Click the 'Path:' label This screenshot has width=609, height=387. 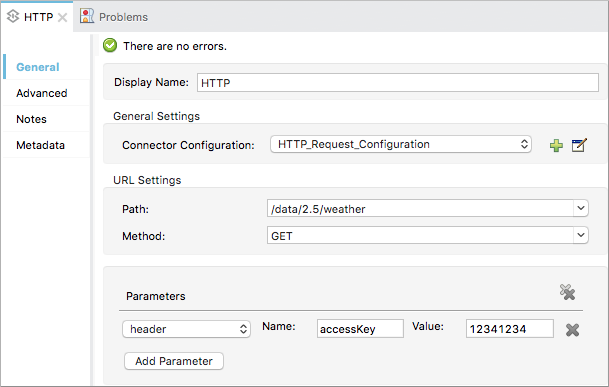pyautogui.click(x=136, y=209)
